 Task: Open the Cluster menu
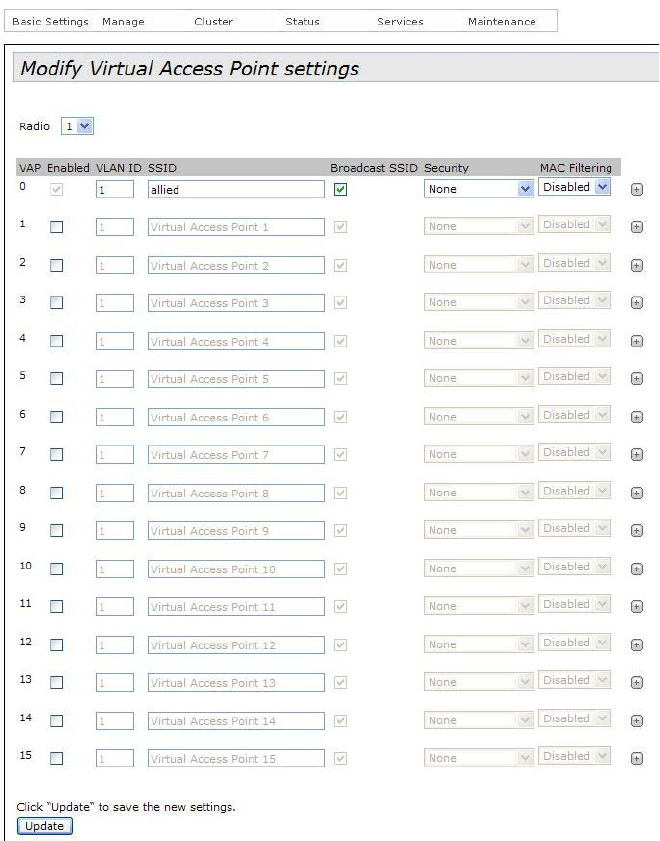(213, 21)
